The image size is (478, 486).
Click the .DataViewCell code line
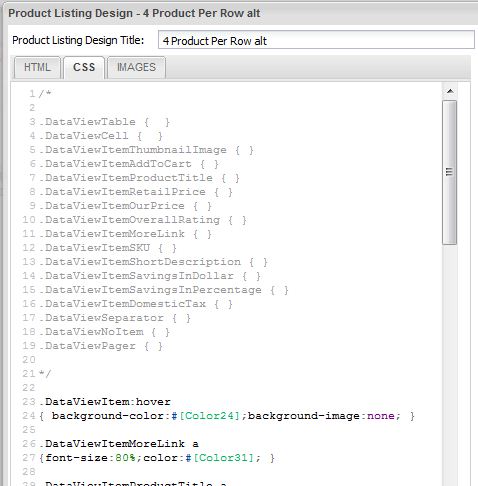(101, 136)
